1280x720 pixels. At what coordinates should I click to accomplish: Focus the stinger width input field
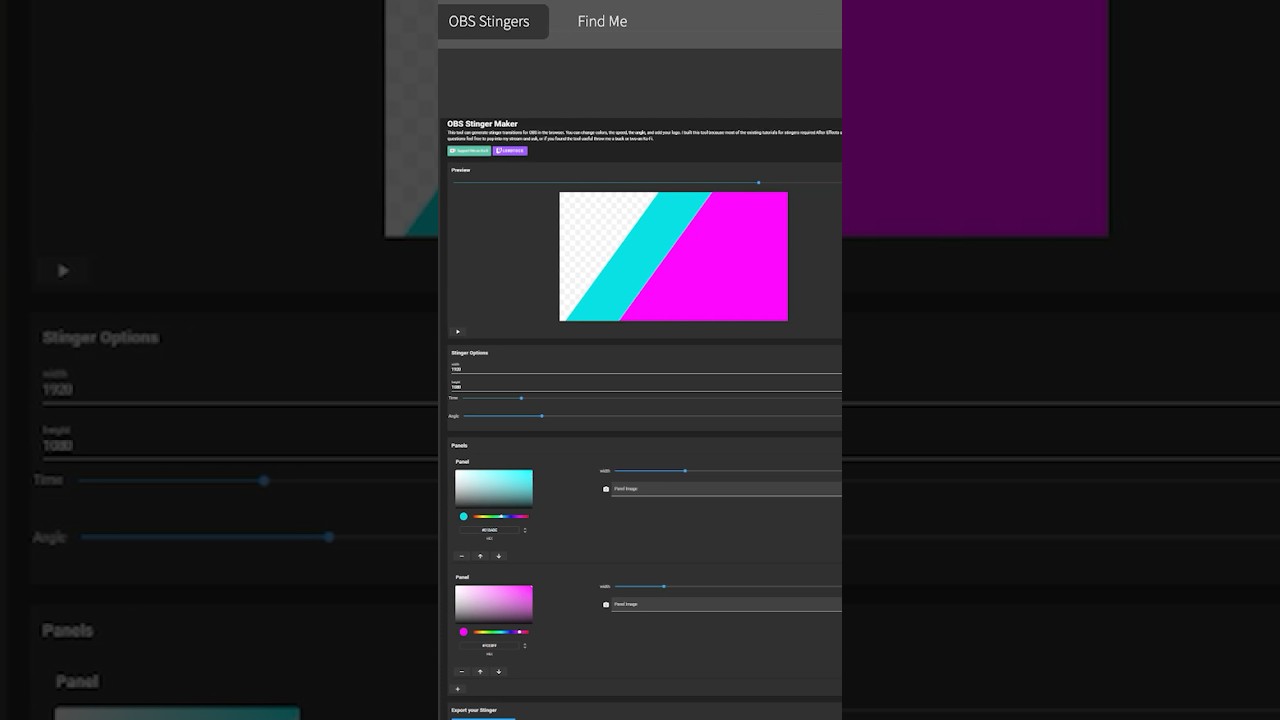pyautogui.click(x=646, y=368)
